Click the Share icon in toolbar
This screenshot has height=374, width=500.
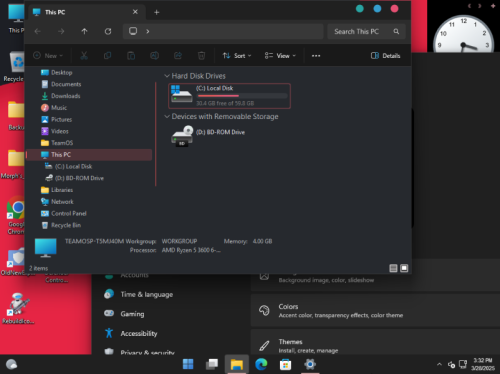[x=178, y=56]
